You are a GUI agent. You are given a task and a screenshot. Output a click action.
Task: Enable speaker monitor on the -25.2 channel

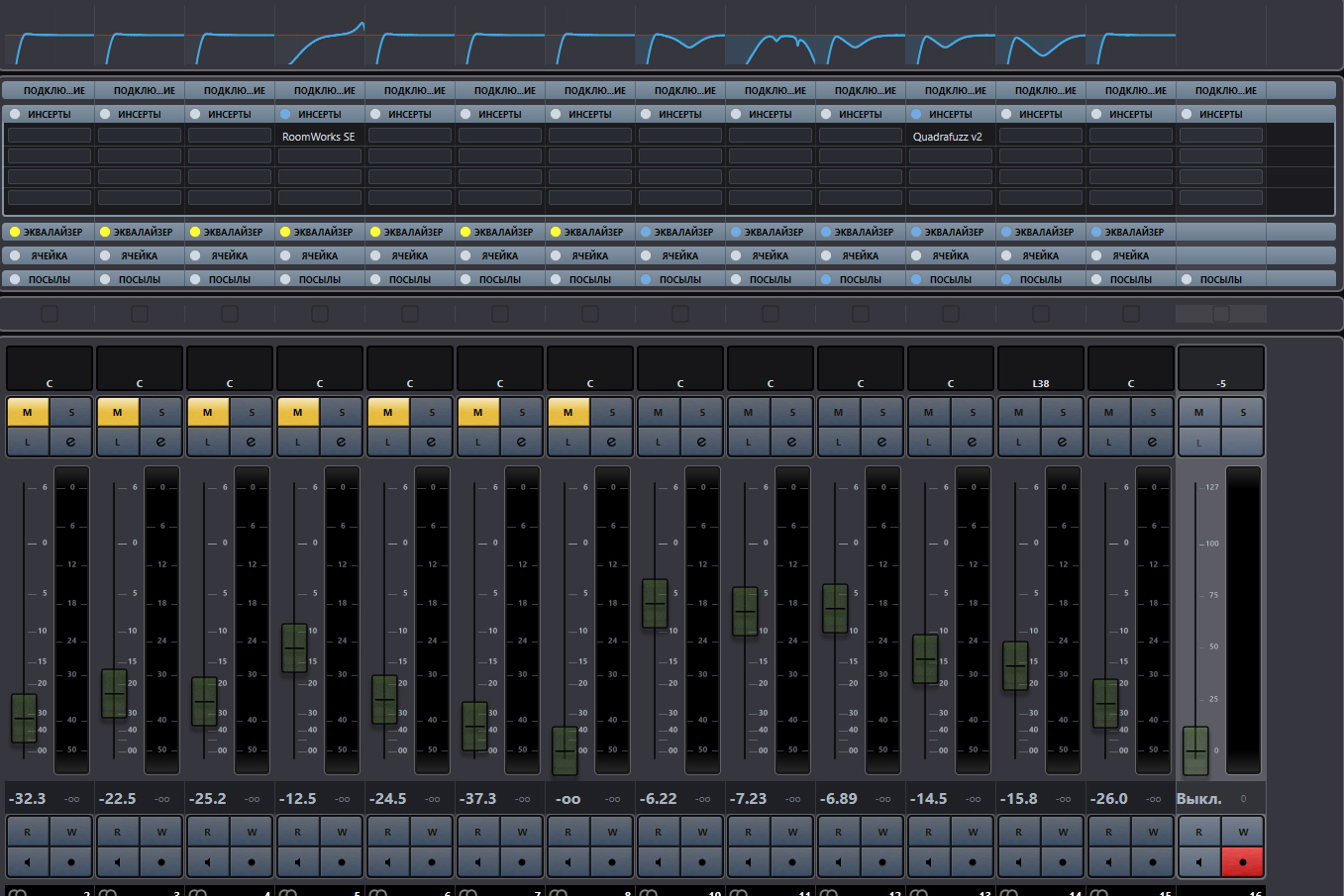pyautogui.click(x=208, y=862)
